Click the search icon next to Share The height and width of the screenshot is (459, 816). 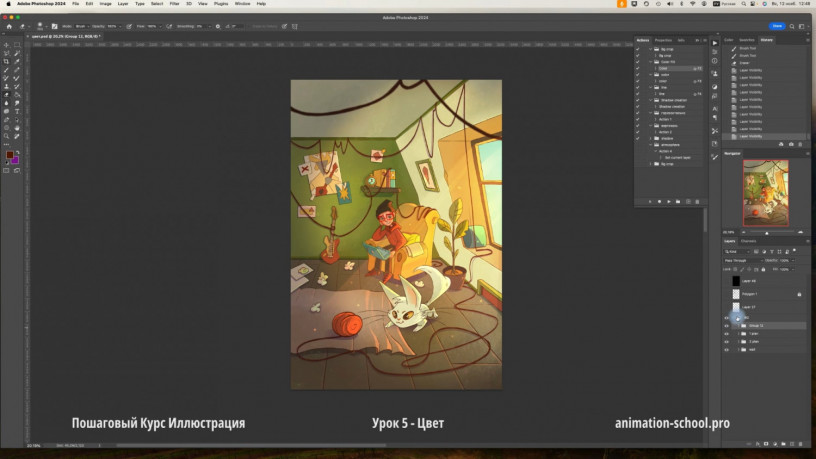point(792,26)
